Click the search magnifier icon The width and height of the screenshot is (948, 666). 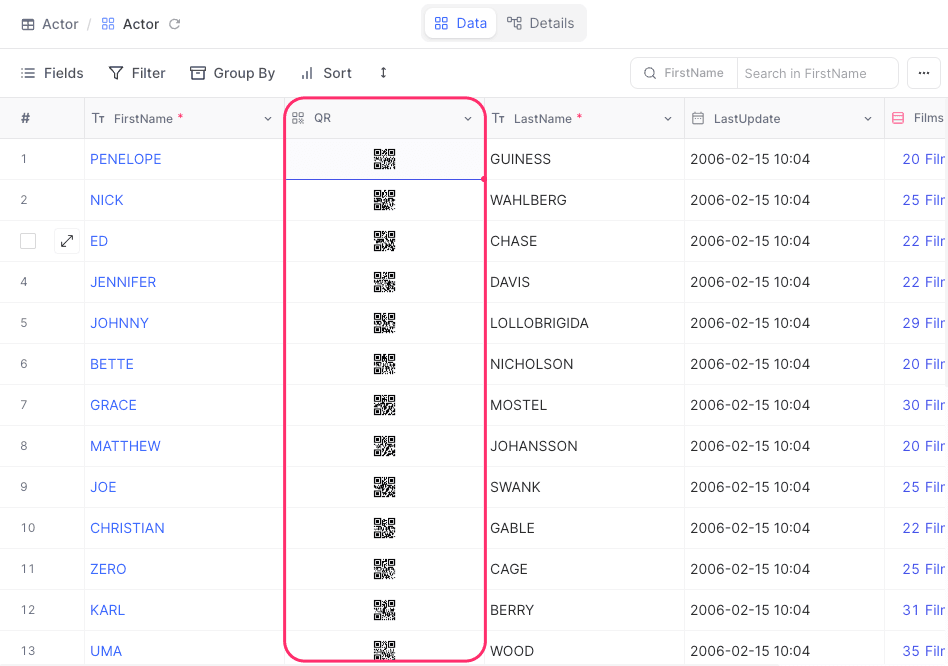pos(650,73)
